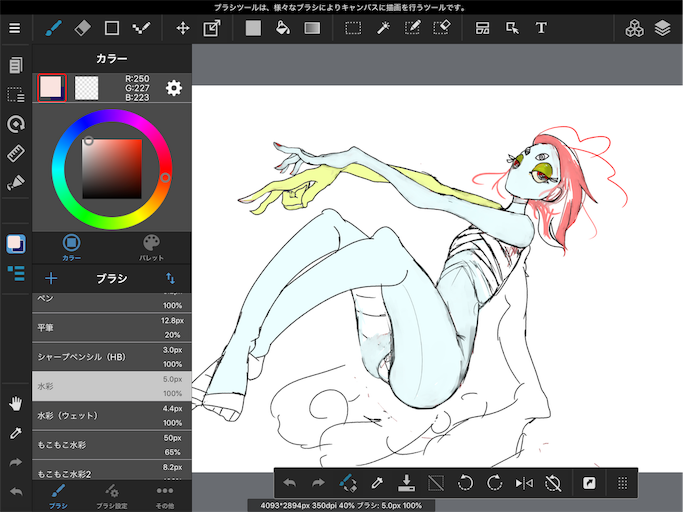Toggle the hand pan tool in left sidebar
This screenshot has height=512, width=683.
[x=15, y=403]
